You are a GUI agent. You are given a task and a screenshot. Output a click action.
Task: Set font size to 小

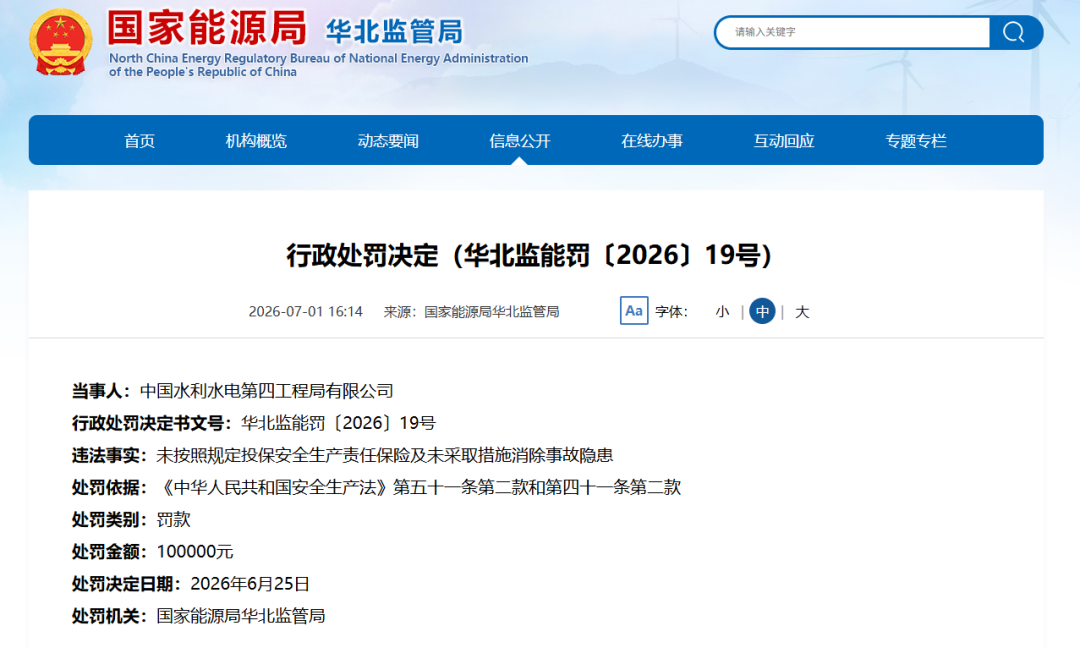pyautogui.click(x=722, y=312)
